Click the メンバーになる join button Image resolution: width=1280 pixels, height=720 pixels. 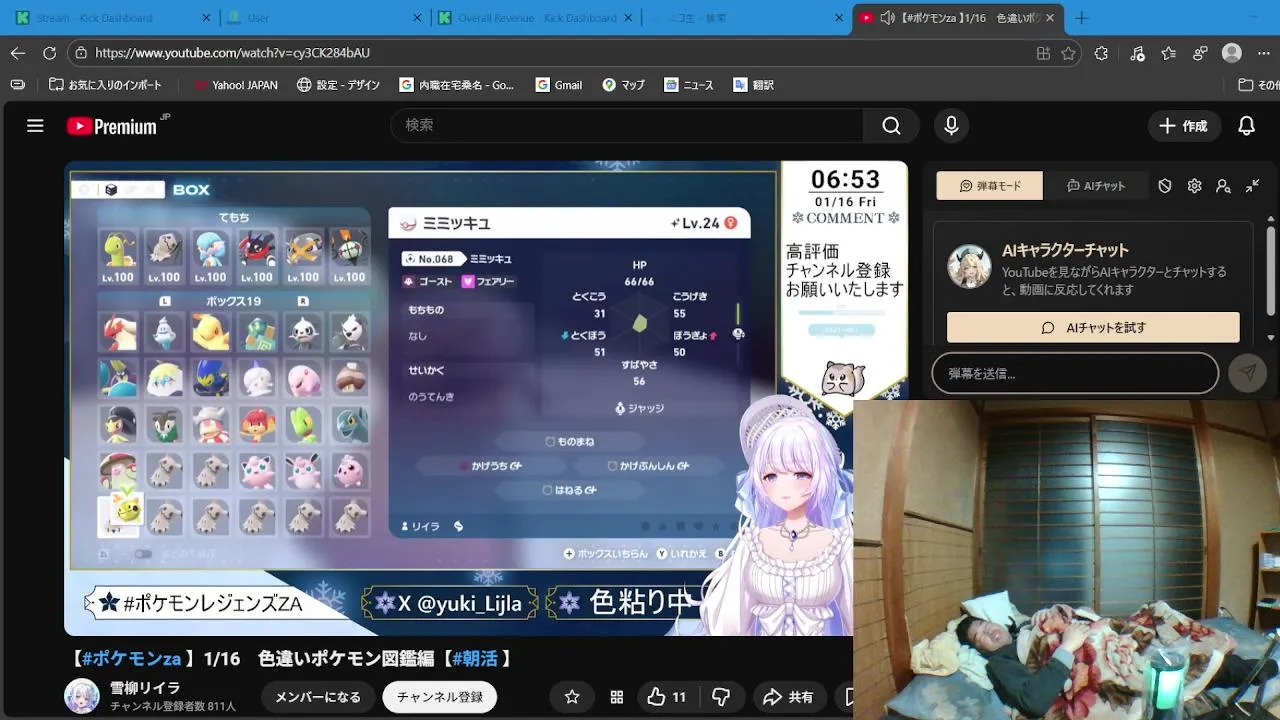[317, 697]
